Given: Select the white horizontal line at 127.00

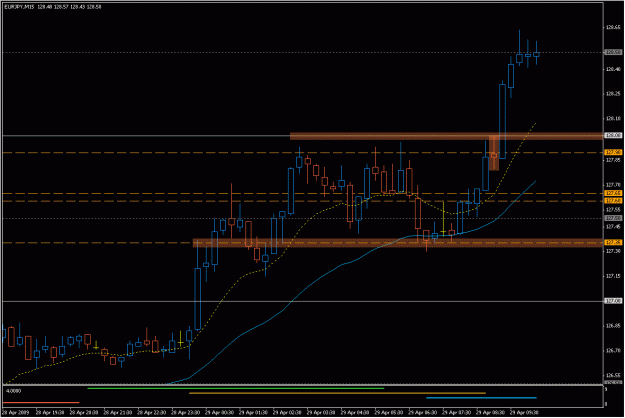Looking at the screenshot, I should pos(303,301).
